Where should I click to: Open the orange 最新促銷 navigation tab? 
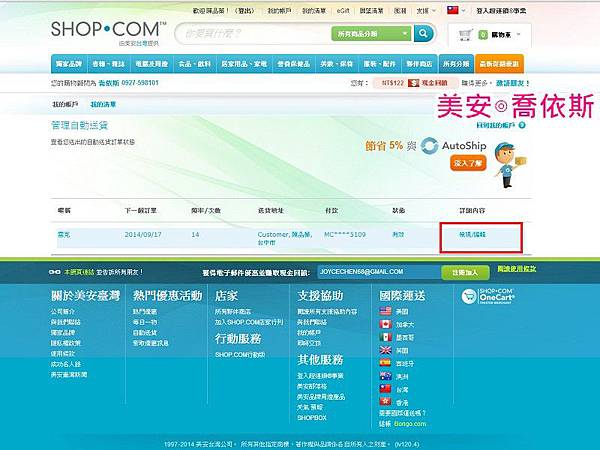(499, 64)
